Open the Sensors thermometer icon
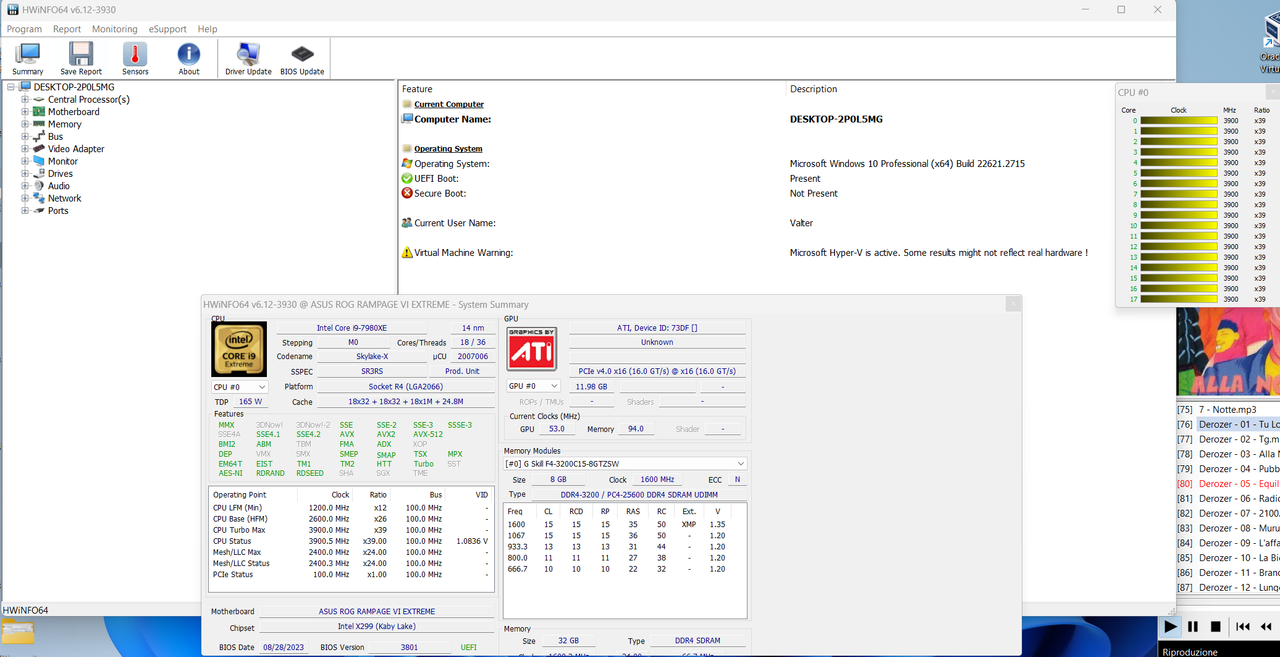1280x657 pixels. click(135, 59)
